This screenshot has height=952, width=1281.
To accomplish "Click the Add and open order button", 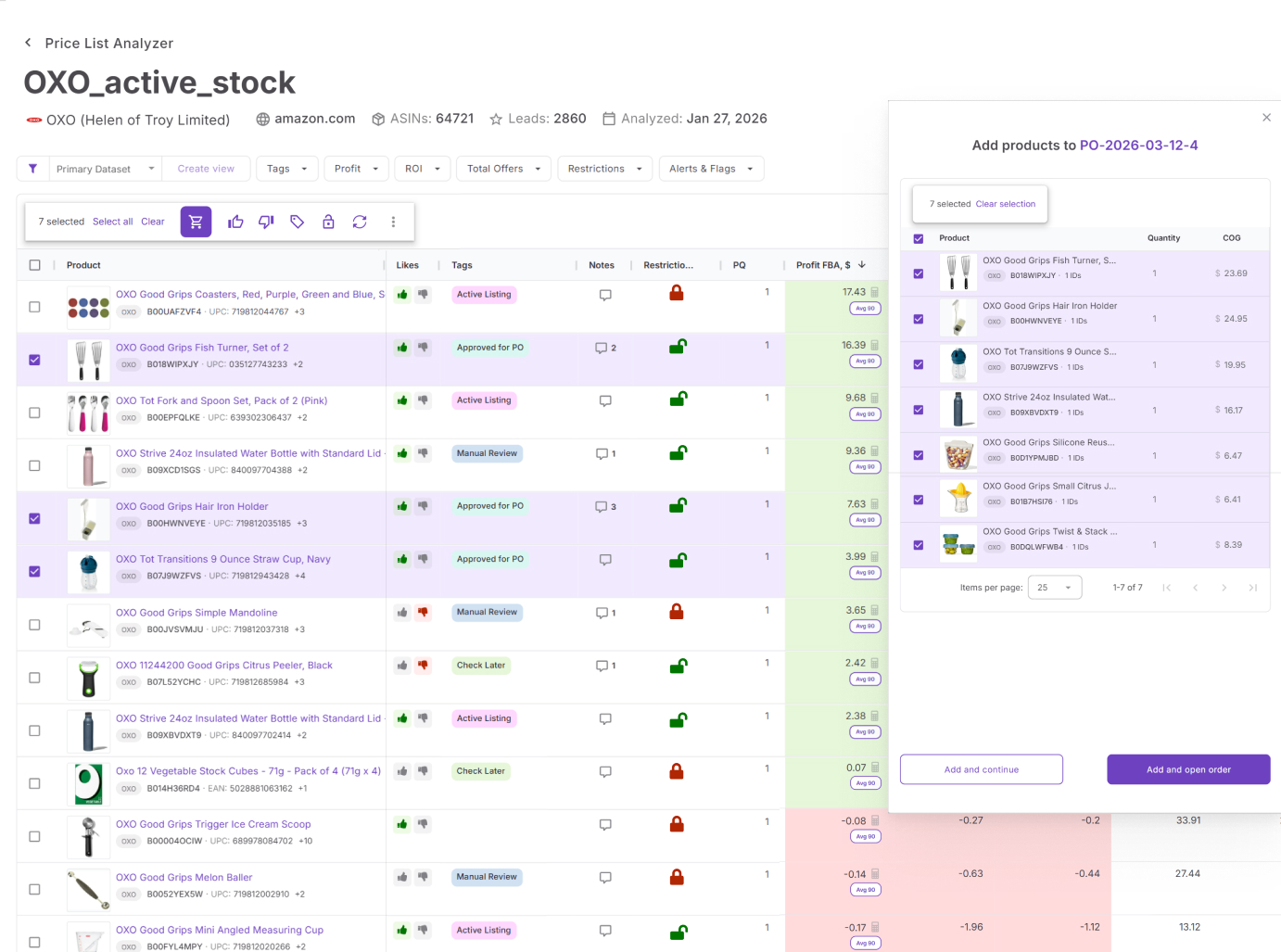I will click(1187, 769).
